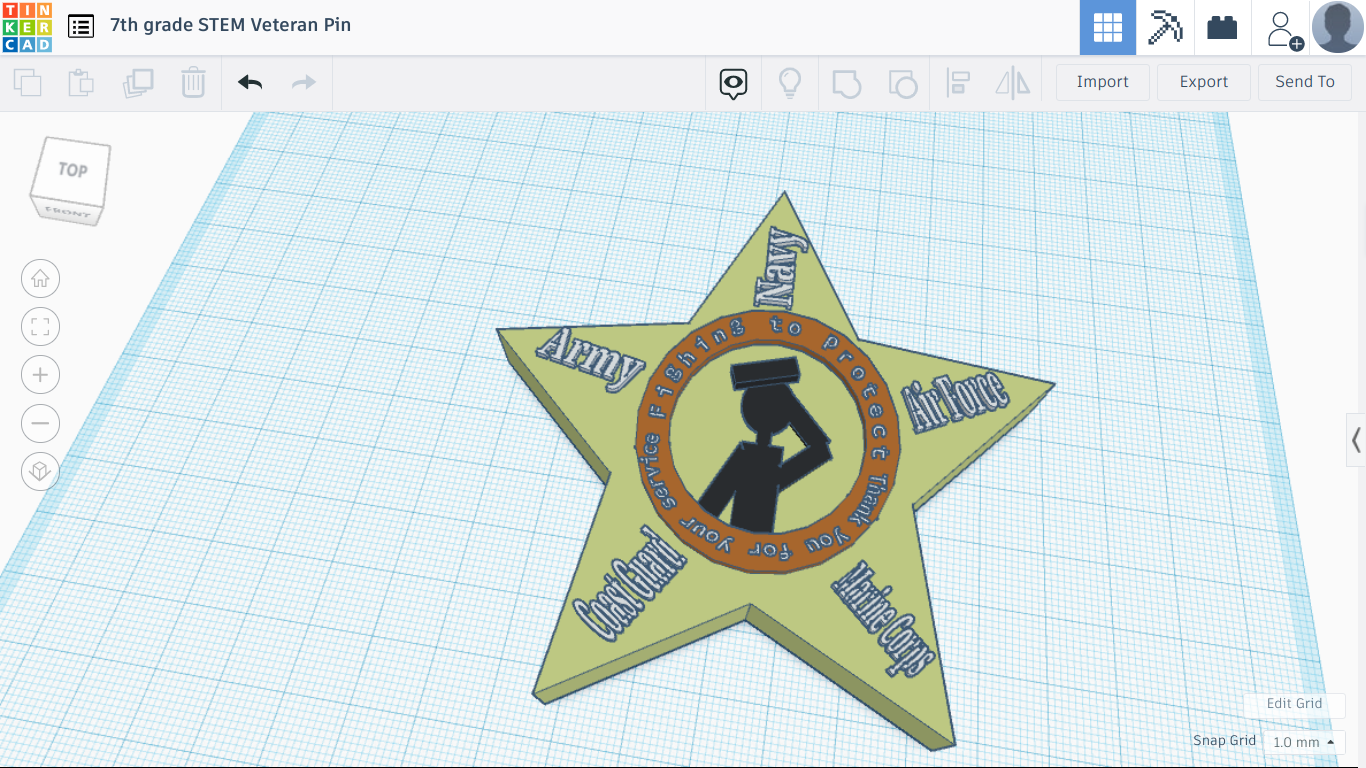Delete selection with the trash icon

click(x=193, y=82)
